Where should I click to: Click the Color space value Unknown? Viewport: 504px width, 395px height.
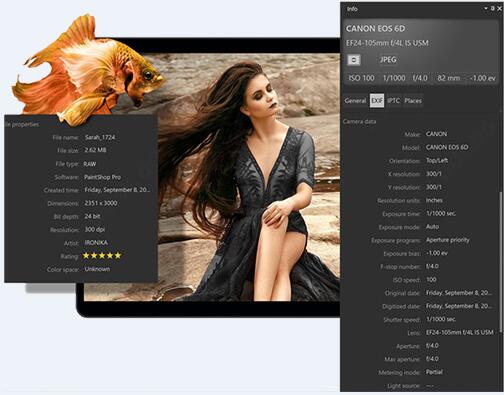point(97,269)
